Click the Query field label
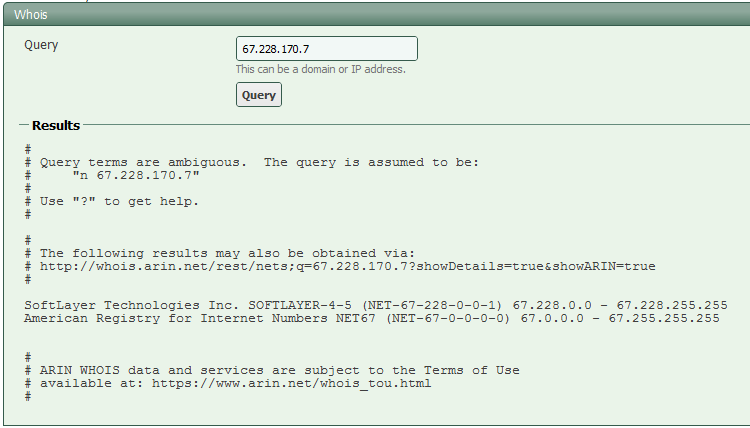 tap(41, 45)
